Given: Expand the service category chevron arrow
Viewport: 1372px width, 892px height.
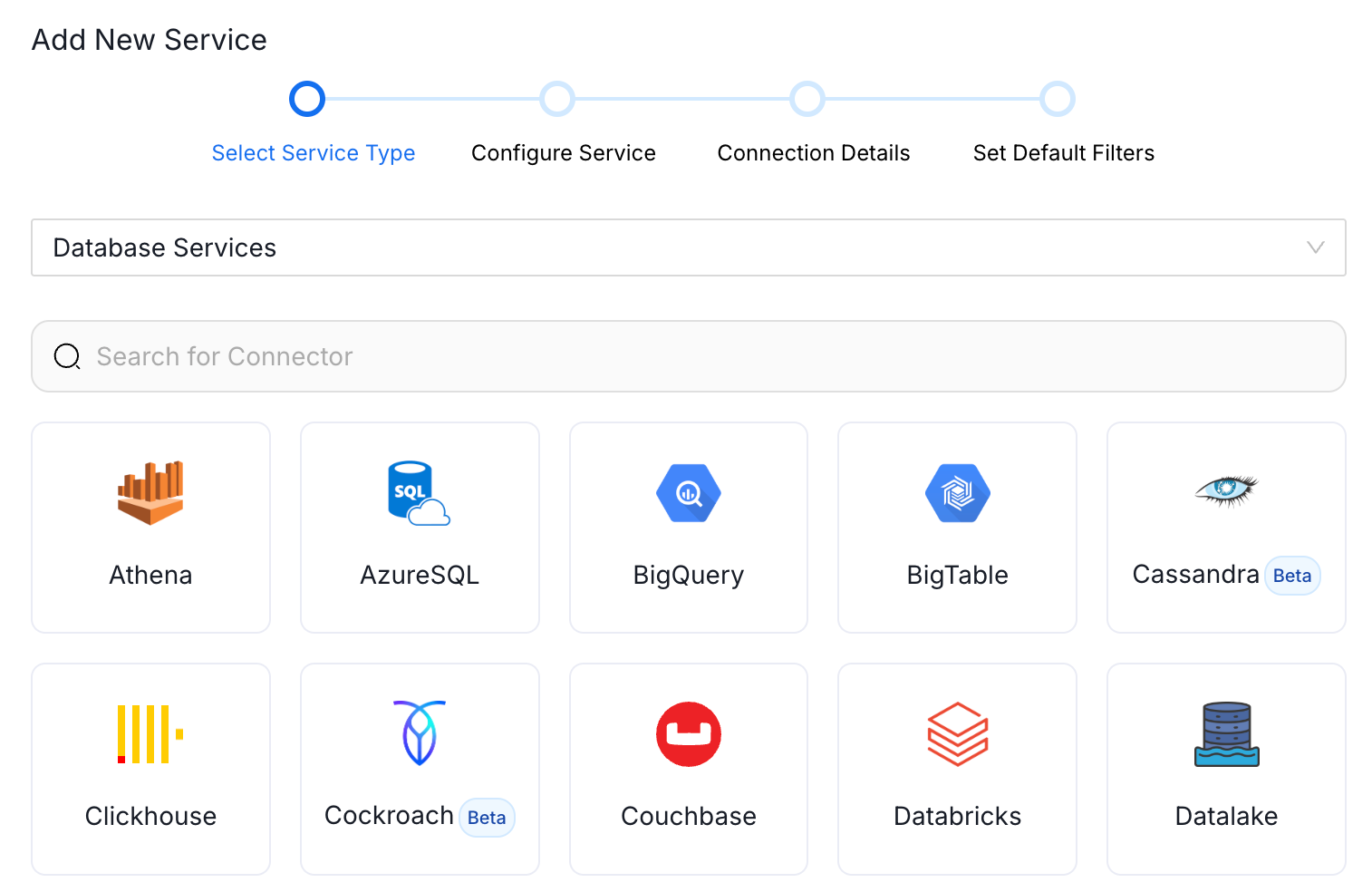Looking at the screenshot, I should pyautogui.click(x=1316, y=247).
